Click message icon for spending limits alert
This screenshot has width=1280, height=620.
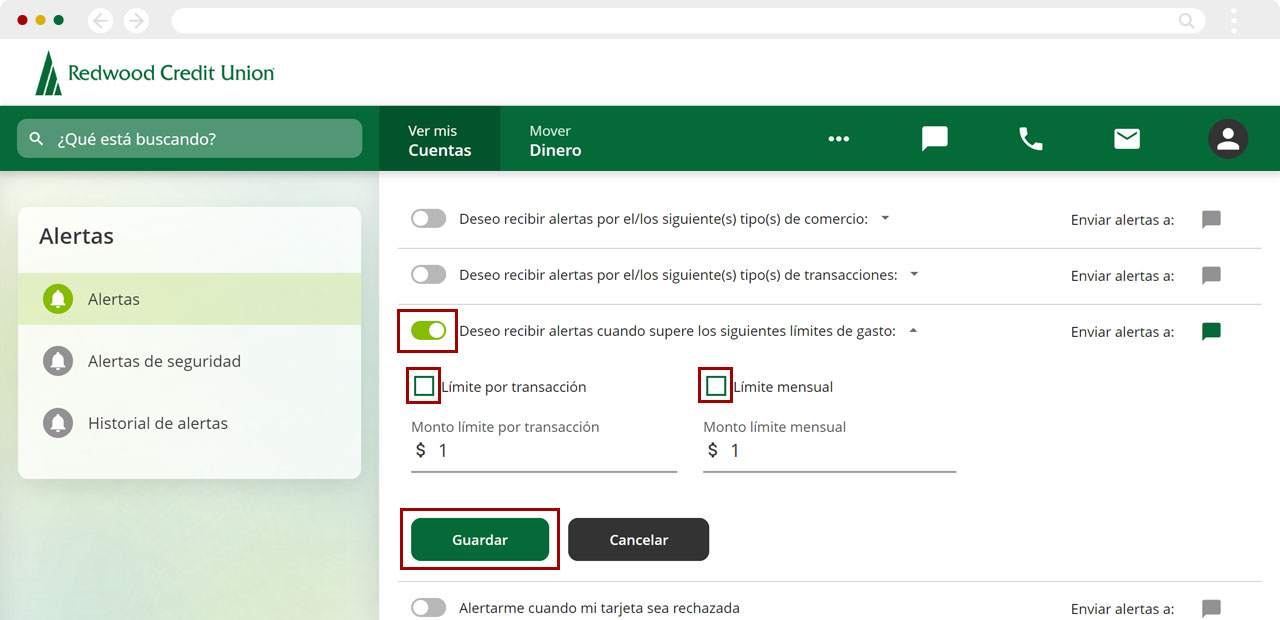pyautogui.click(x=1211, y=332)
